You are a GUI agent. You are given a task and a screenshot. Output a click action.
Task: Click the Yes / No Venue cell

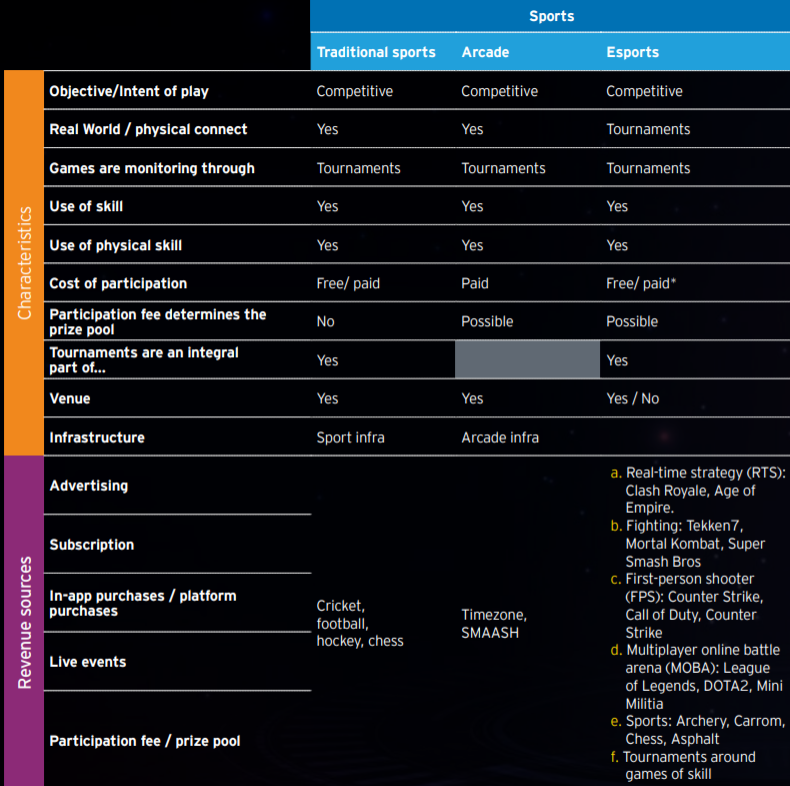pyautogui.click(x=632, y=398)
